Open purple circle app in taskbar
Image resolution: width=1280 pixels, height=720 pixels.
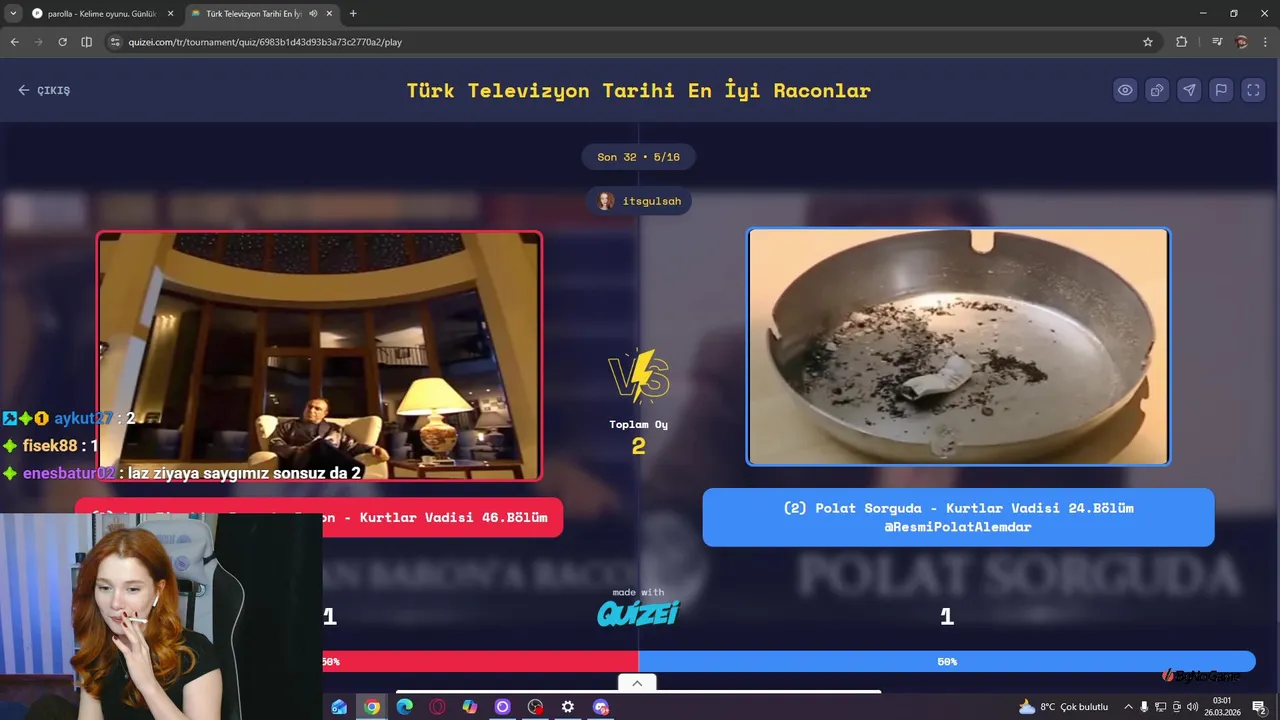(502, 707)
